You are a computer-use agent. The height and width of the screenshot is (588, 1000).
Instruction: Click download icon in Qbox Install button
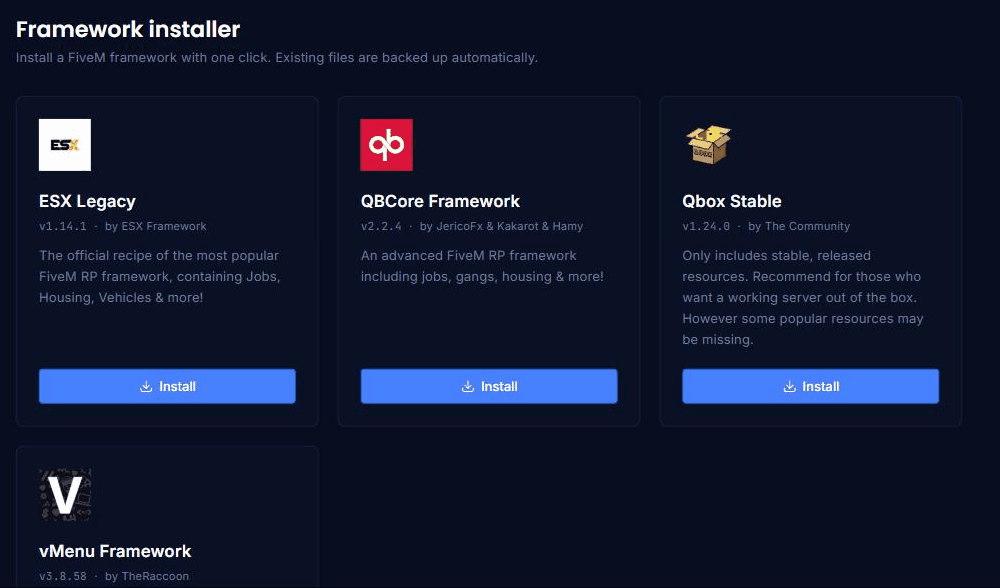[790, 386]
